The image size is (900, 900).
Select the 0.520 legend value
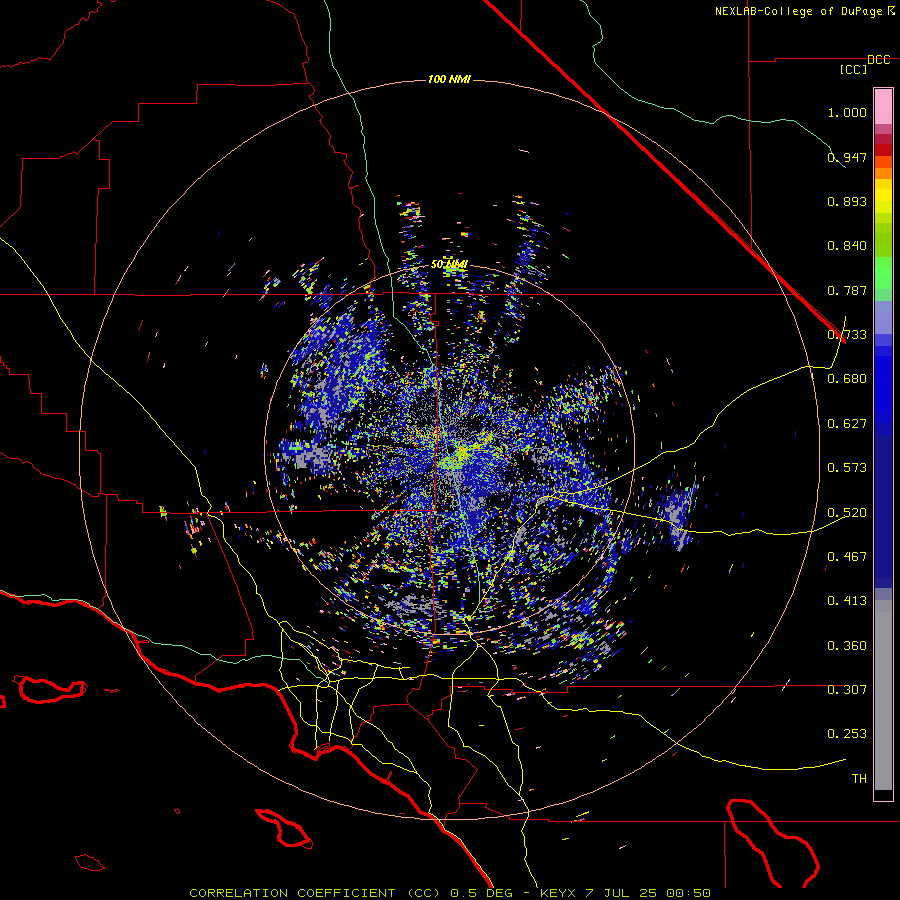point(847,513)
